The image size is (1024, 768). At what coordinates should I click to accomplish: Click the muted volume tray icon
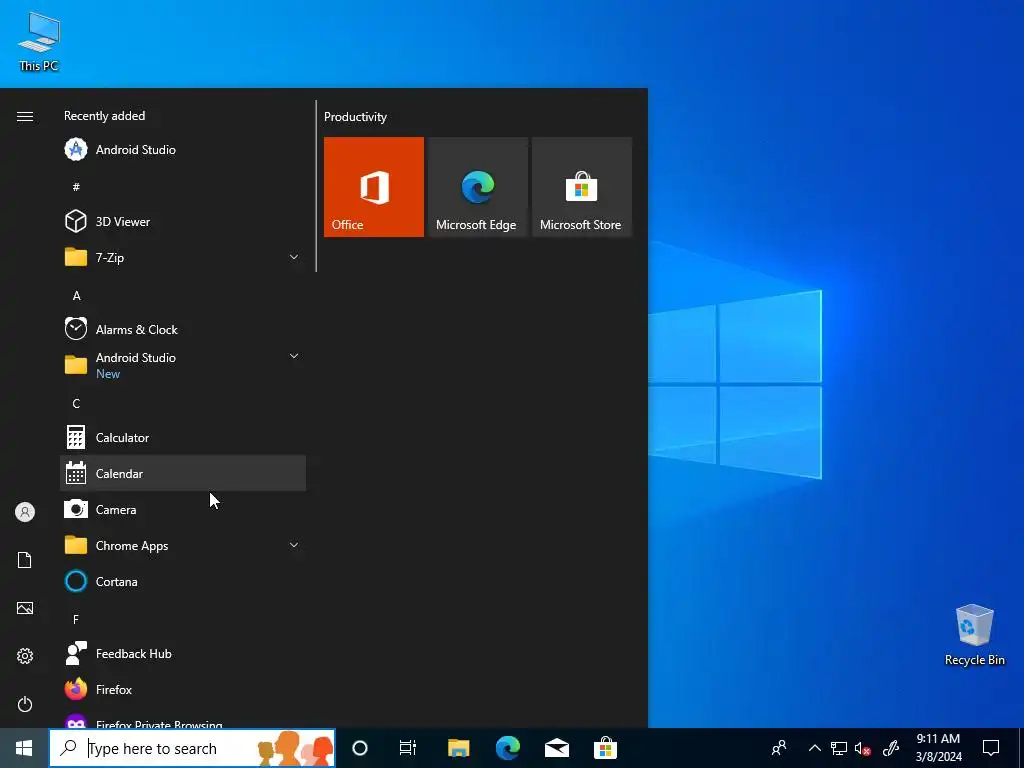(x=863, y=748)
